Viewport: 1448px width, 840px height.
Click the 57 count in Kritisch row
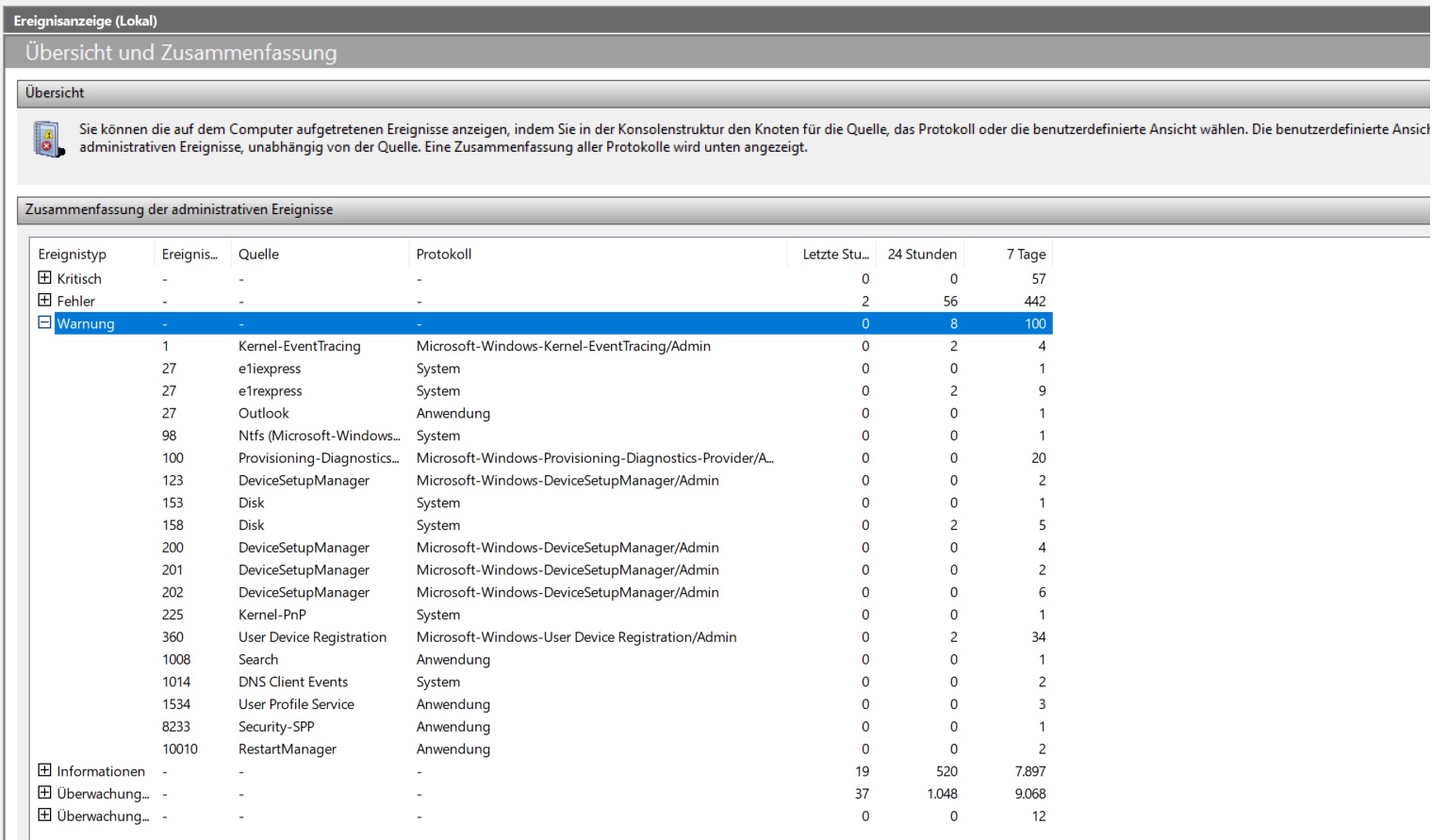(1039, 279)
